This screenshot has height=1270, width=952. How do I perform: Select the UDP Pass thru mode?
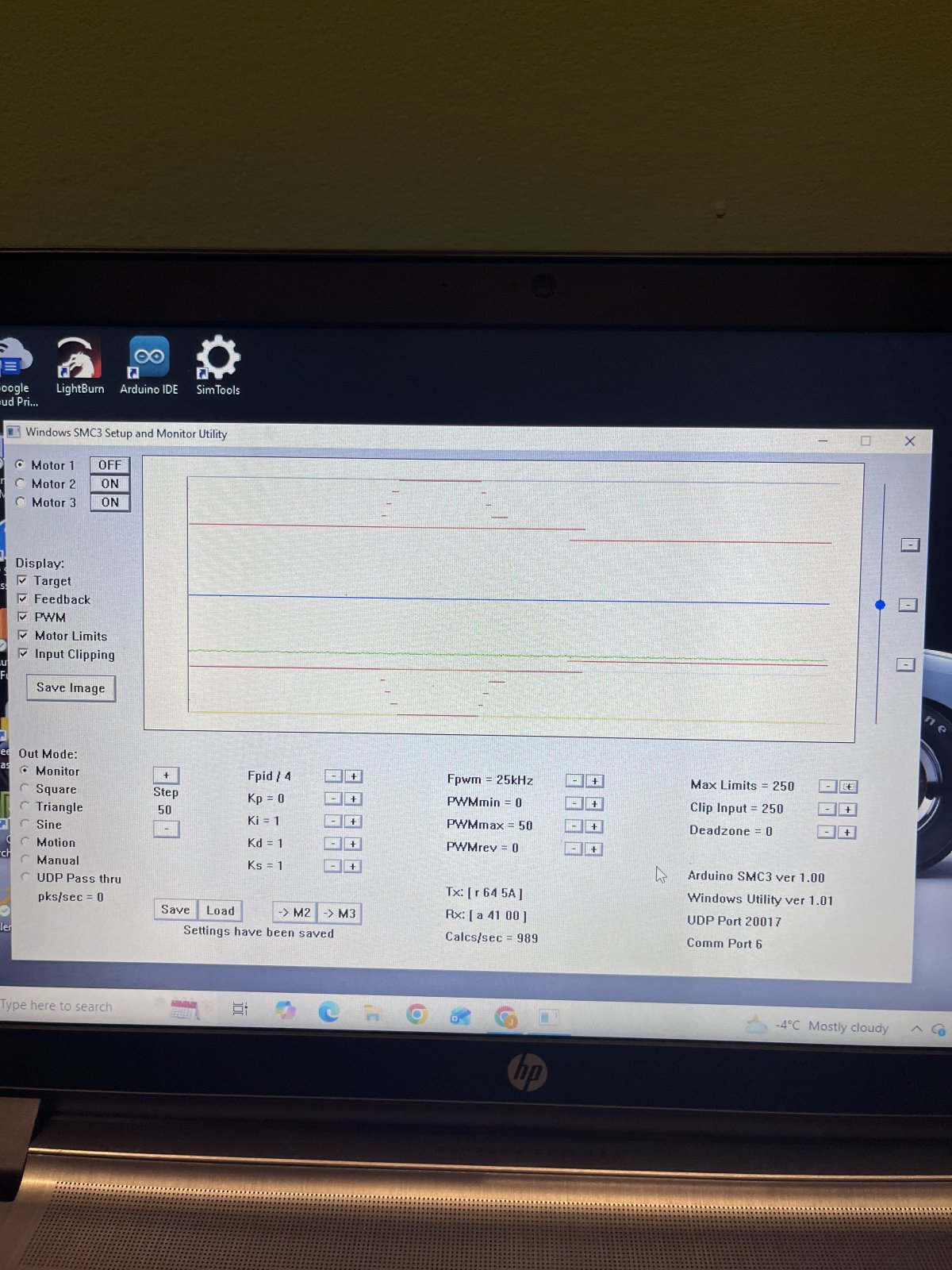(25, 877)
